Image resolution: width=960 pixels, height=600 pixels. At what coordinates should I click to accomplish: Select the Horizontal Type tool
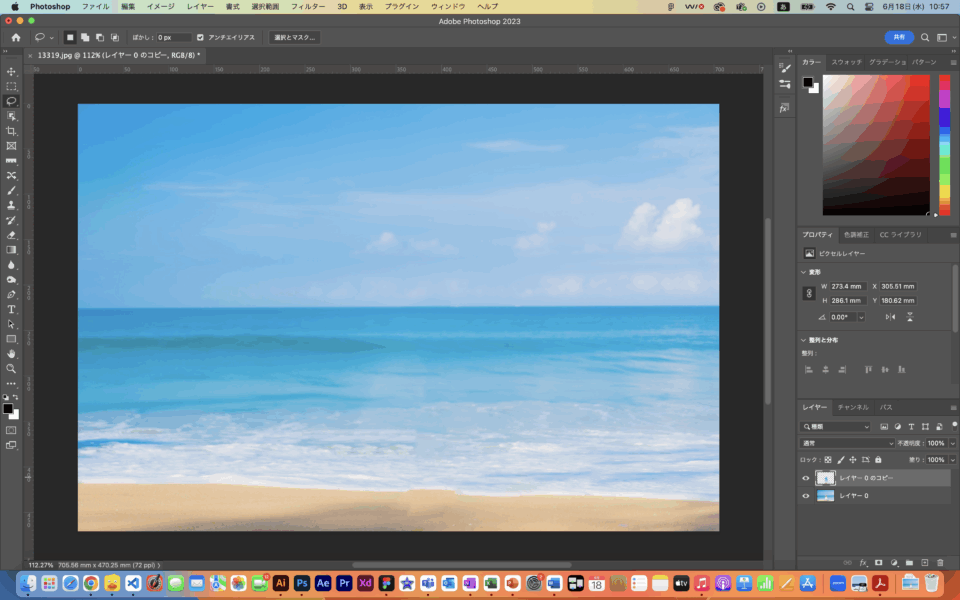point(11,309)
